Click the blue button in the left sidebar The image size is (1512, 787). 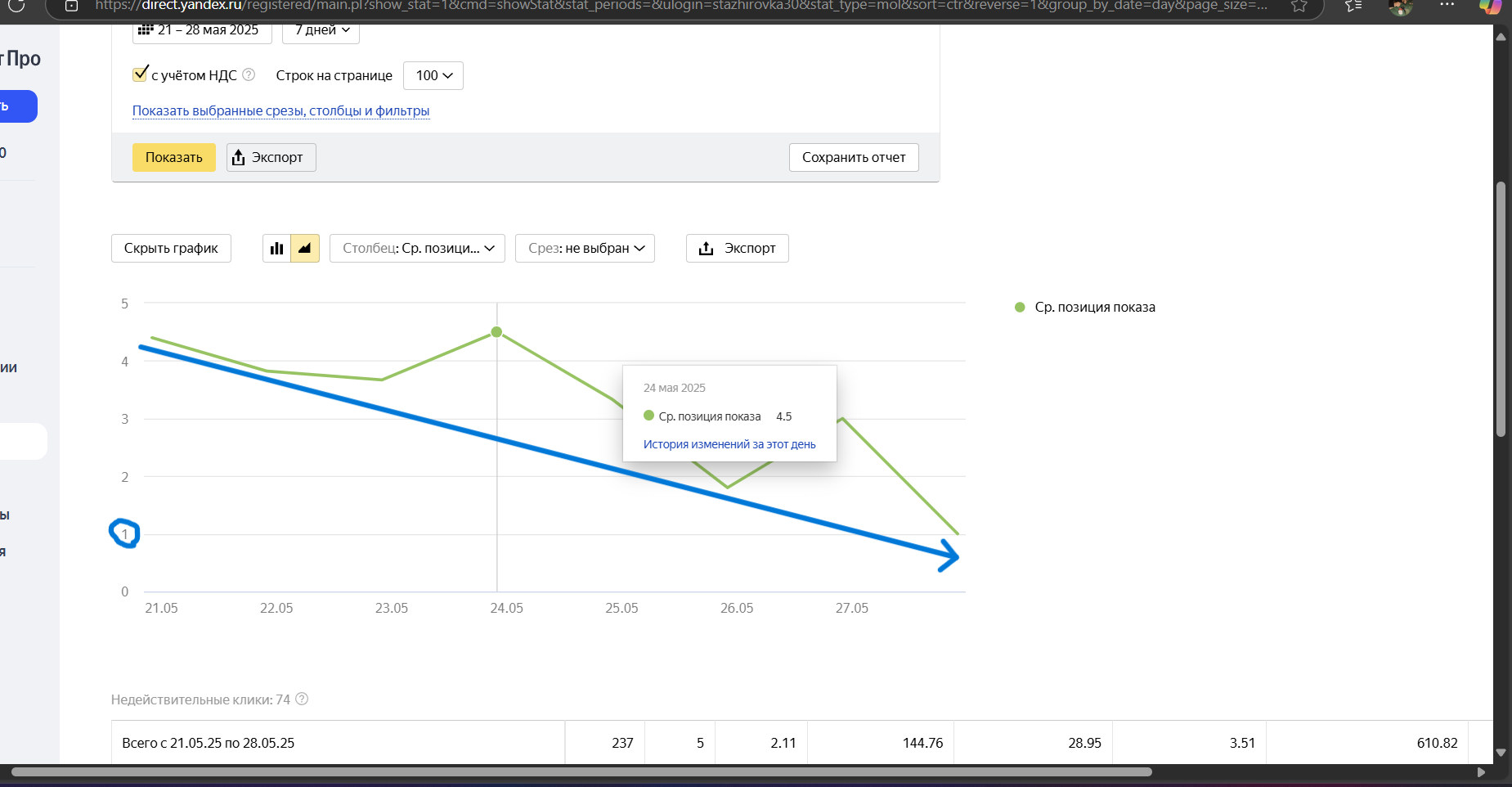click(18, 106)
